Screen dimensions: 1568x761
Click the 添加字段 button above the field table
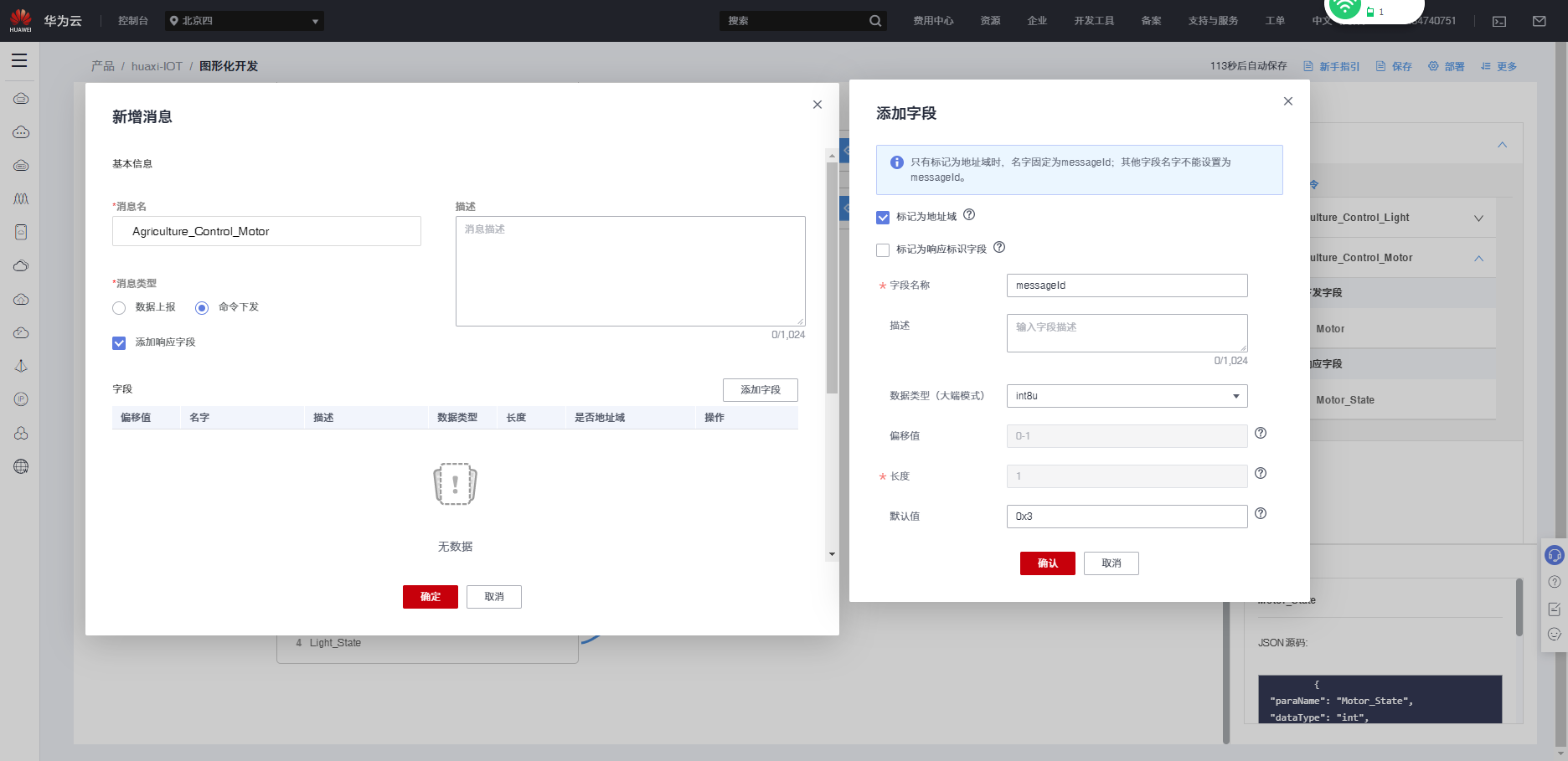pos(761,390)
